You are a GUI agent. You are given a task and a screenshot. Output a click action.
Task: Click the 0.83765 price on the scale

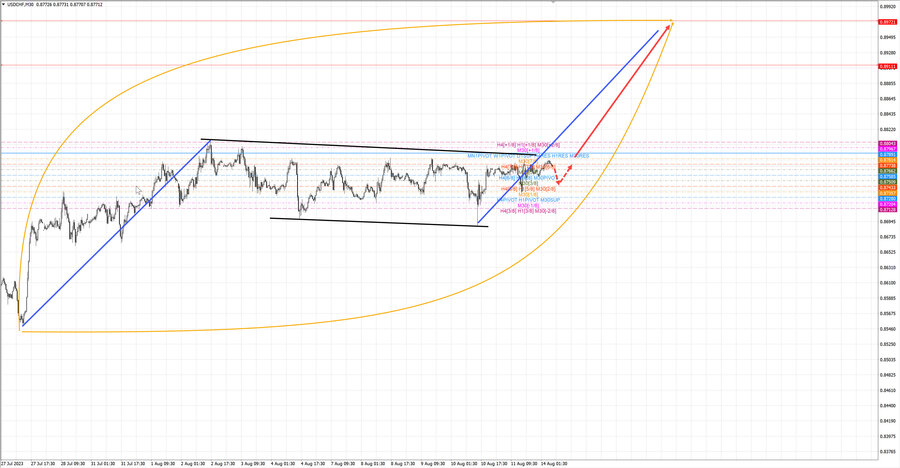click(x=887, y=452)
